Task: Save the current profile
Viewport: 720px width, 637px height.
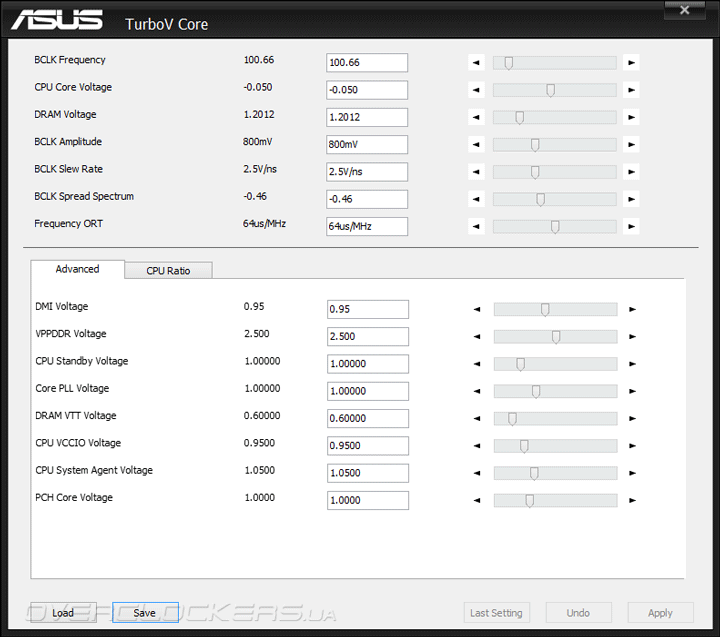Action: click(145, 613)
